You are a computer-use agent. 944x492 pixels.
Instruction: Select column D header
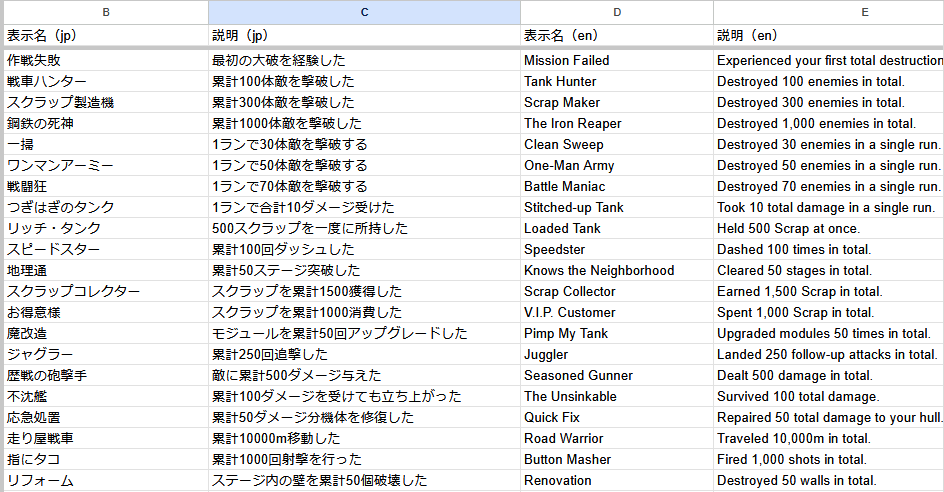[617, 12]
